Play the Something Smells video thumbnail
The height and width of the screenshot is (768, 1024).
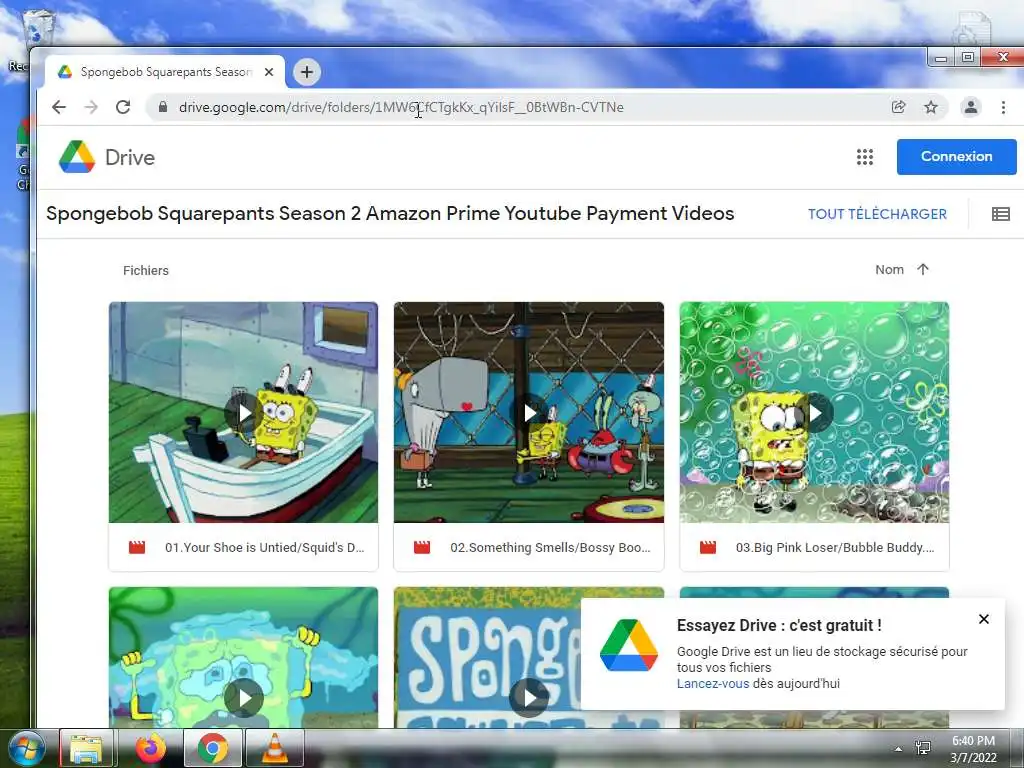(529, 412)
